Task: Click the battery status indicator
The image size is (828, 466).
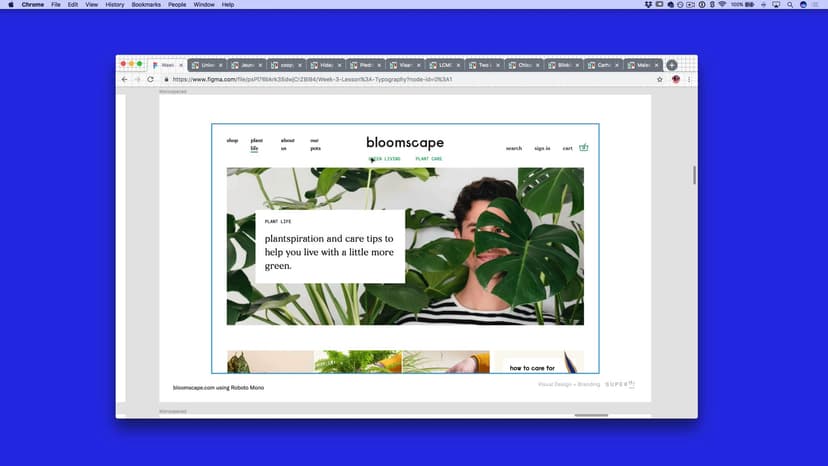Action: 743,4
